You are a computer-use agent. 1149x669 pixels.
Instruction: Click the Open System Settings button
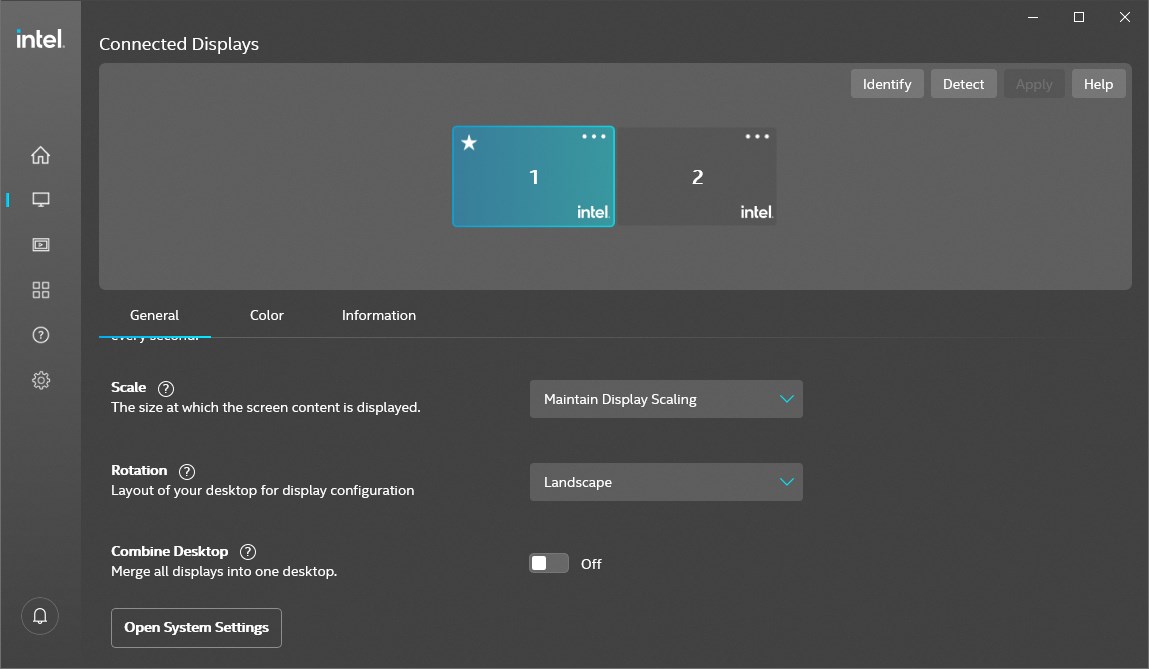tap(196, 628)
